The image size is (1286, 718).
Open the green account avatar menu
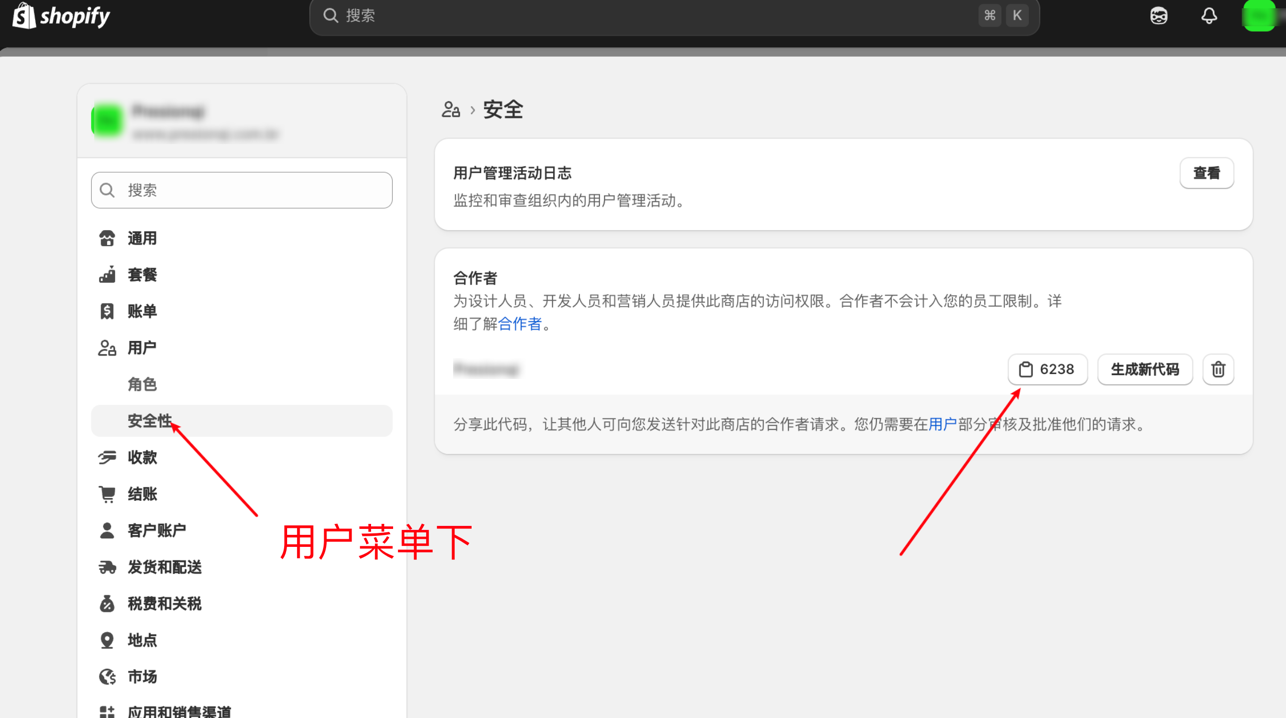(x=1258, y=16)
